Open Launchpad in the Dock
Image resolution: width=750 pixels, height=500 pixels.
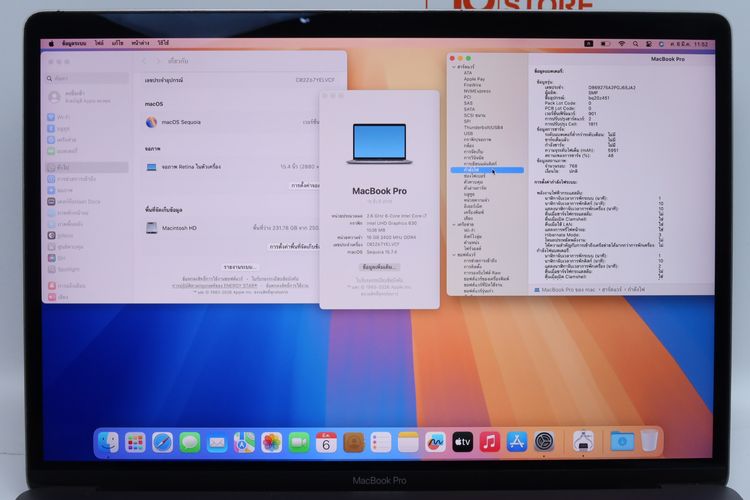click(x=135, y=443)
